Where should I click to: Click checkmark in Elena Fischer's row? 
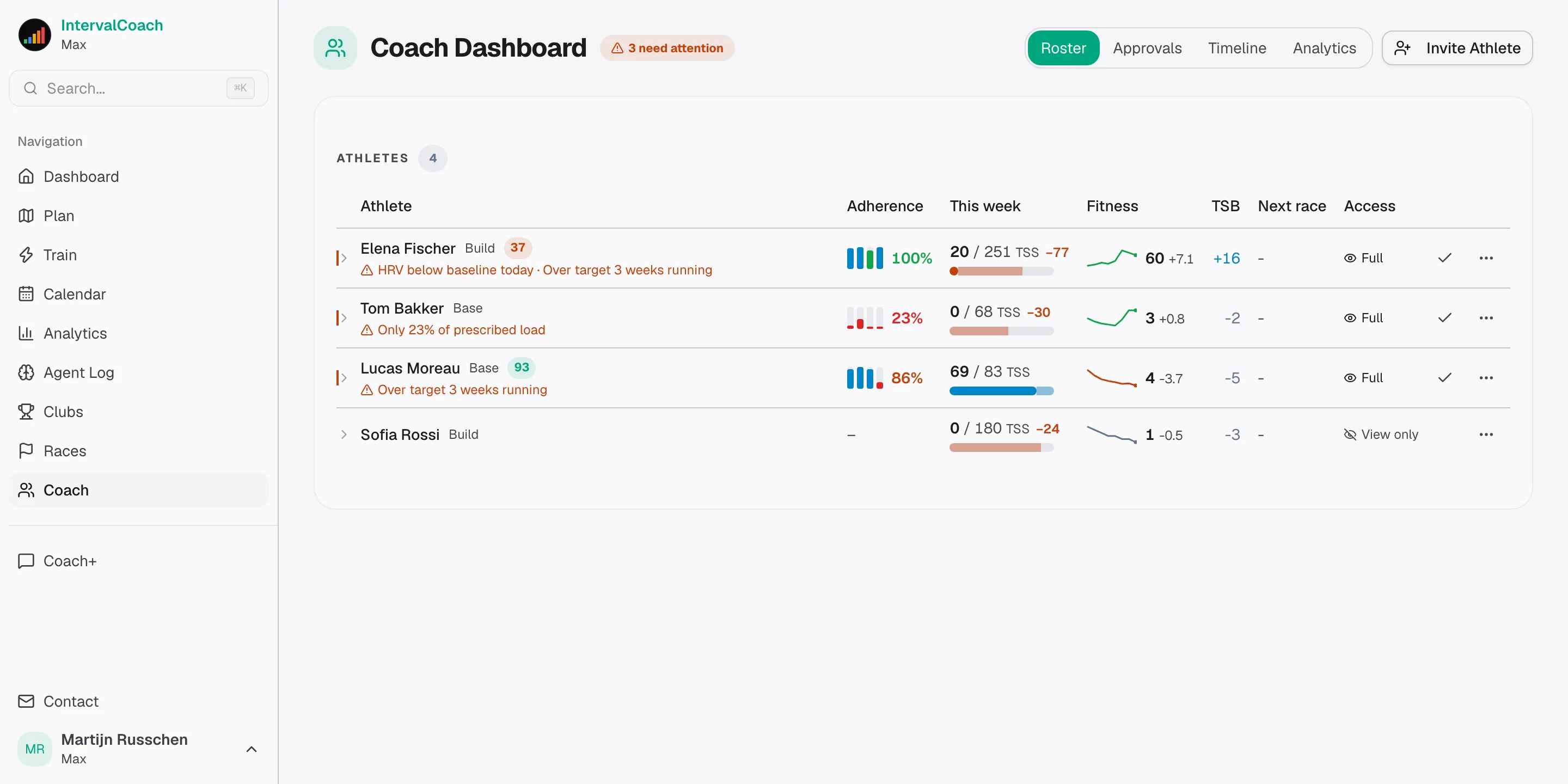(x=1444, y=258)
